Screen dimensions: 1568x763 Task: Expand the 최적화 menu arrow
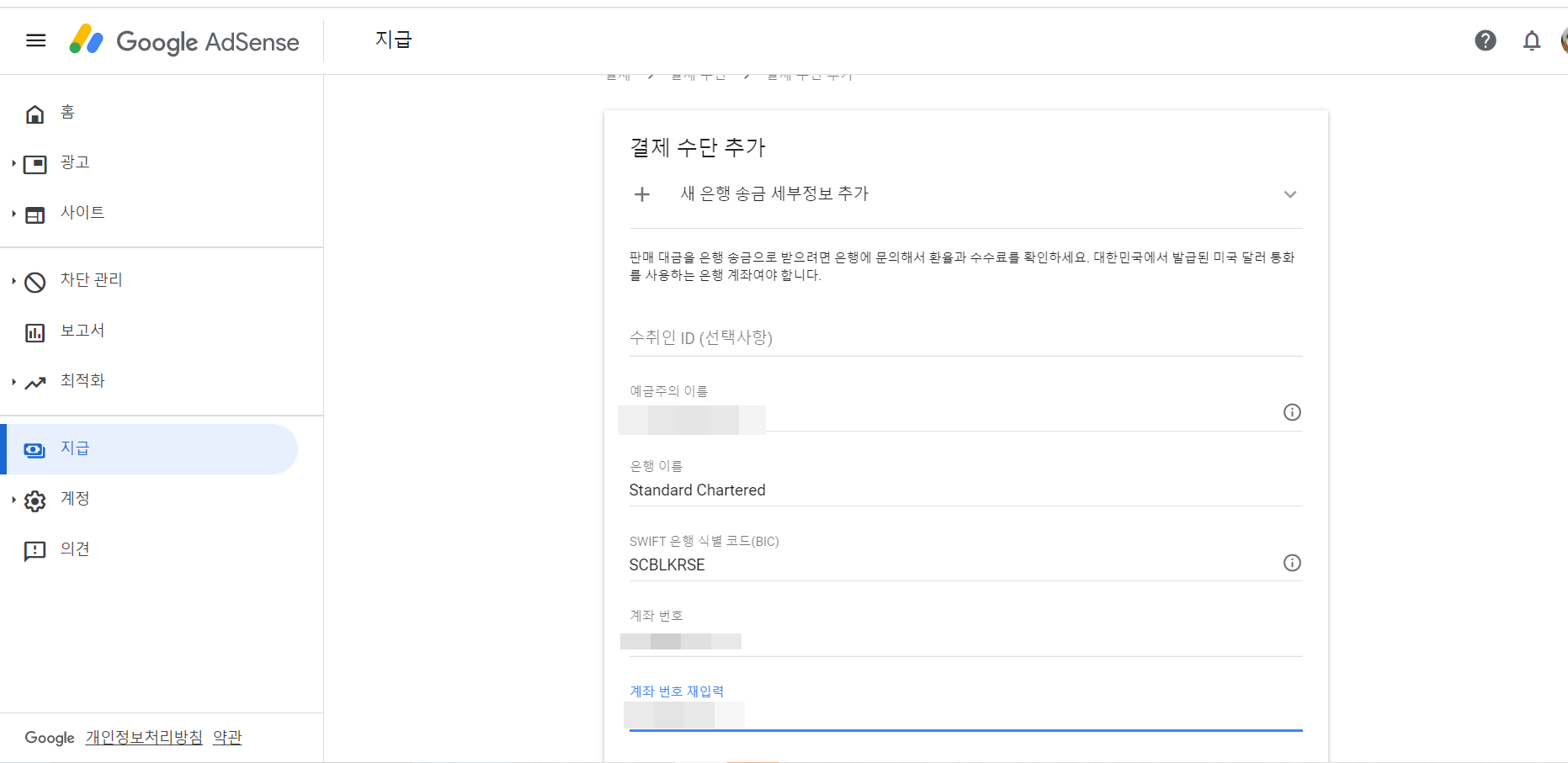tap(13, 382)
